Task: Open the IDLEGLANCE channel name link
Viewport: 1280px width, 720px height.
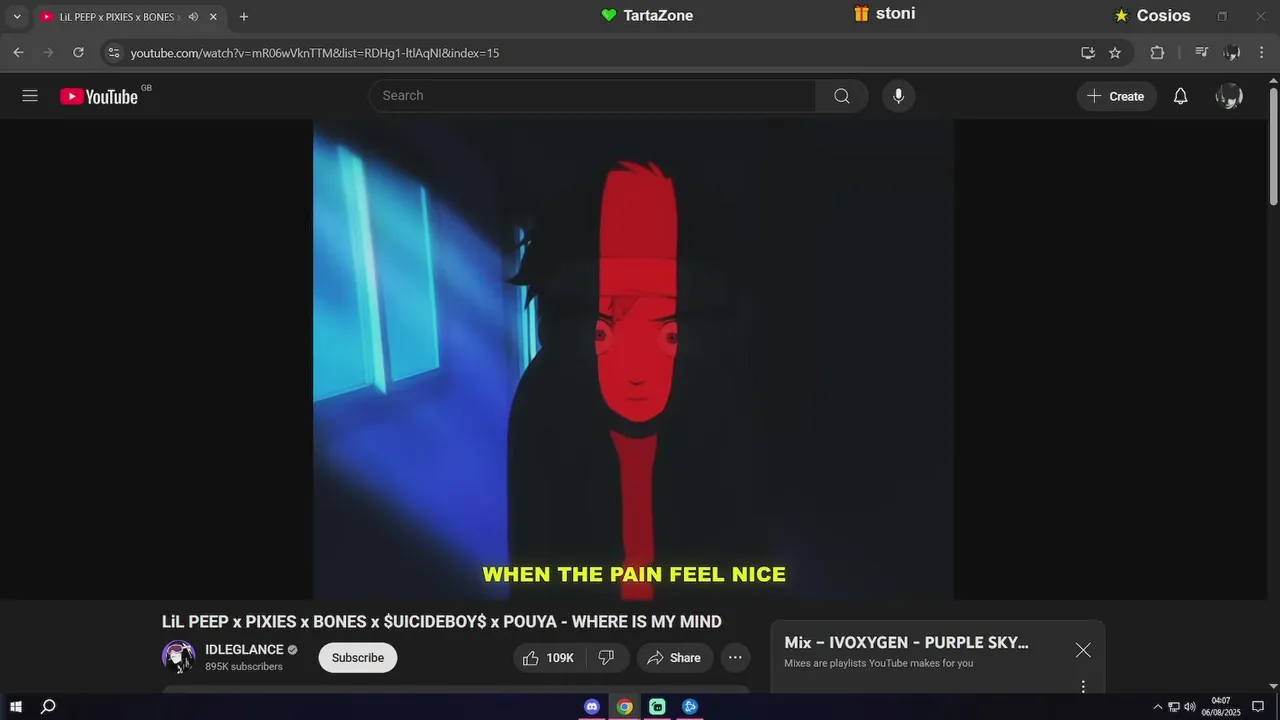Action: coord(244,650)
